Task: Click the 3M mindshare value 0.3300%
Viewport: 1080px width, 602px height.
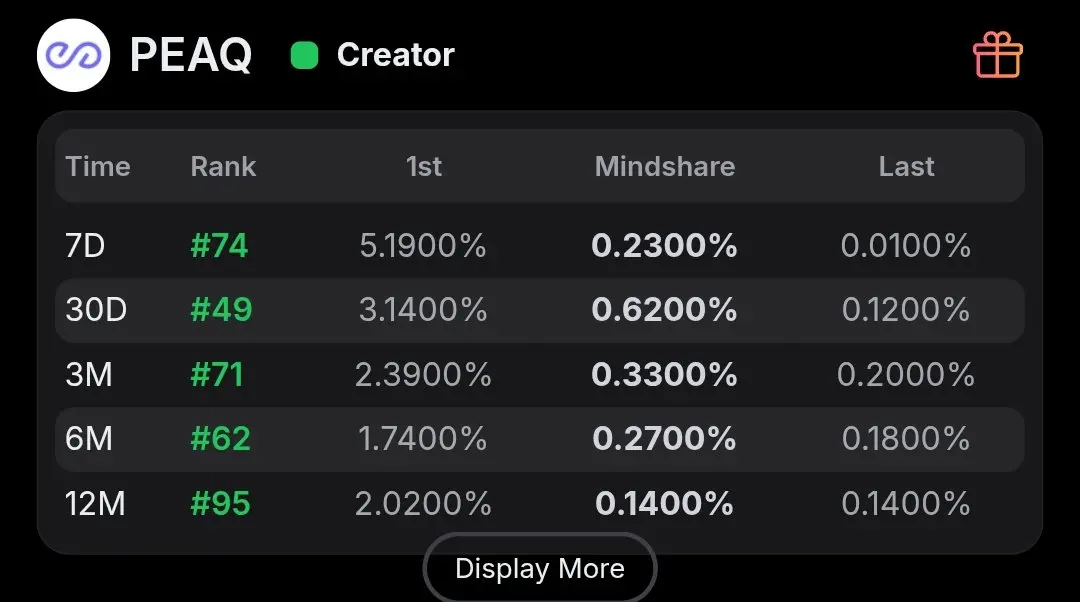Action: coord(664,374)
